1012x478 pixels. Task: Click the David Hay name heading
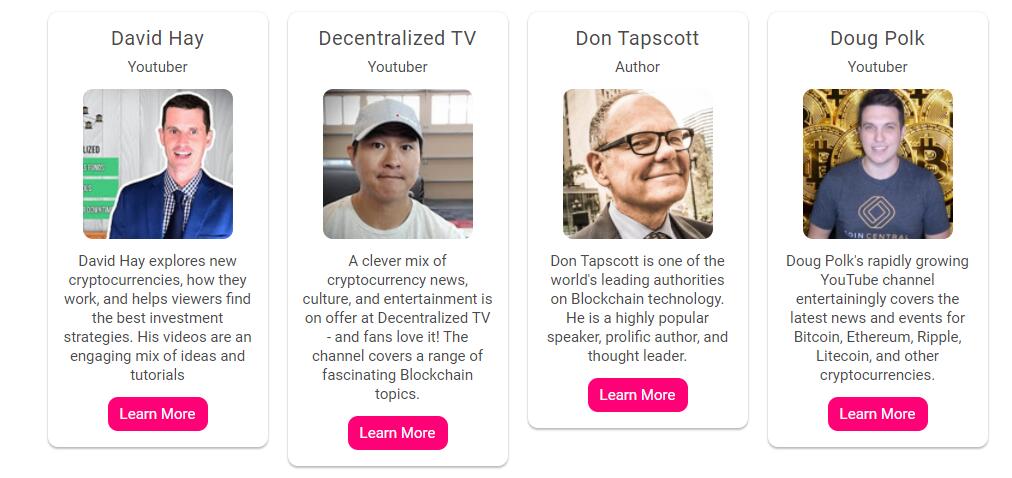click(158, 38)
